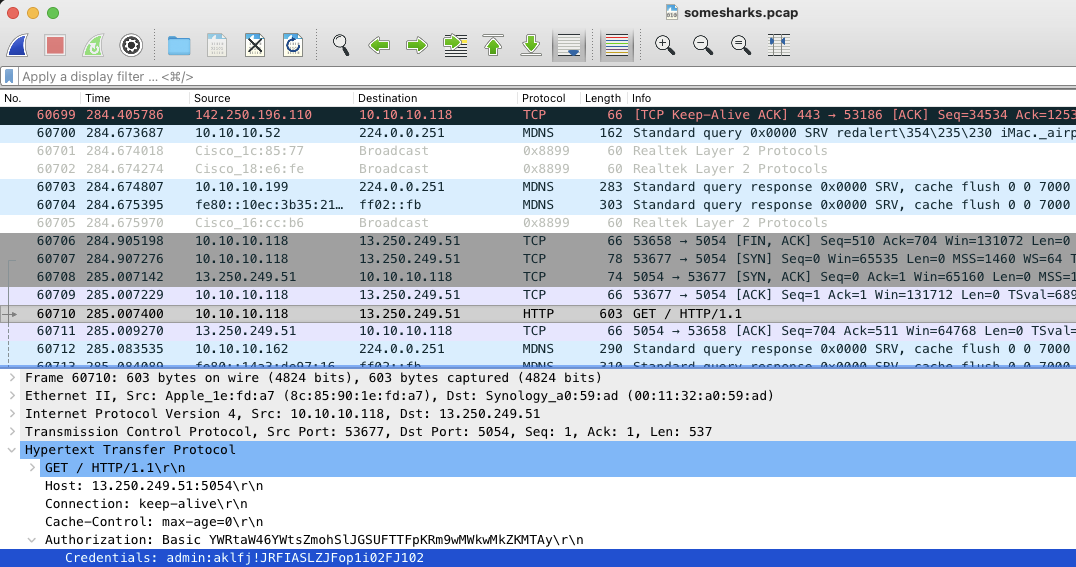Expand the Ethernet II details
Image resolution: width=1076 pixels, height=567 pixels.
click(12, 395)
